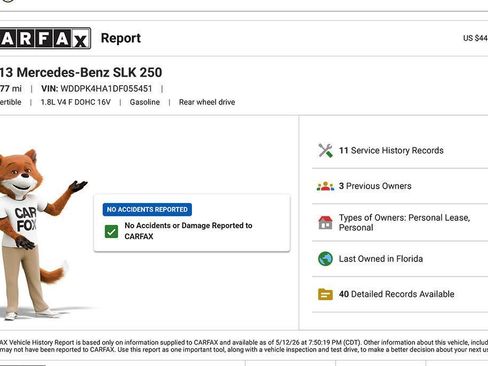Click the wrench service history icon
This screenshot has width=488, height=366.
(x=325, y=151)
